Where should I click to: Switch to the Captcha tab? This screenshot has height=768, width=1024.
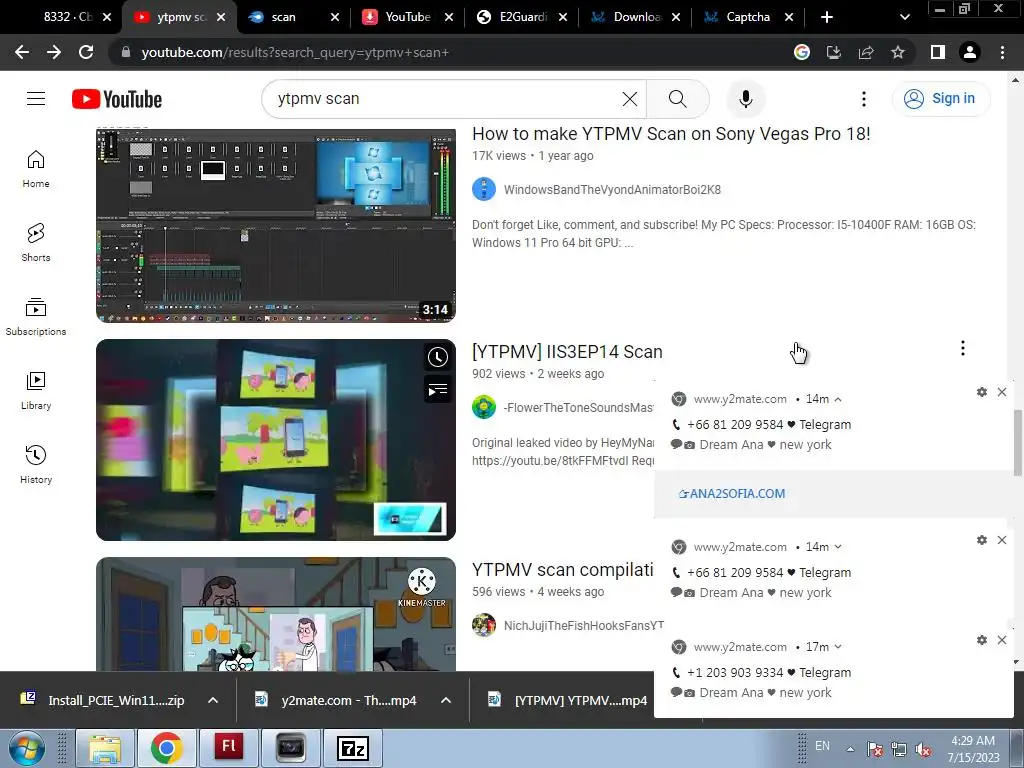[x=747, y=17]
